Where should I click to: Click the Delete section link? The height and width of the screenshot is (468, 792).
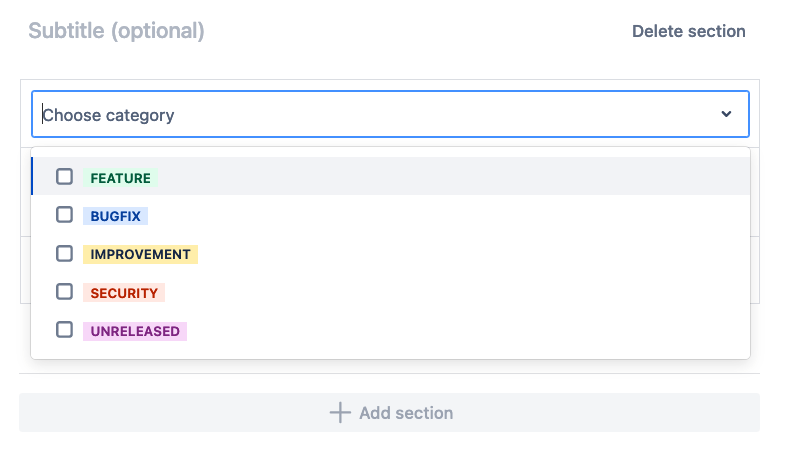coord(688,31)
